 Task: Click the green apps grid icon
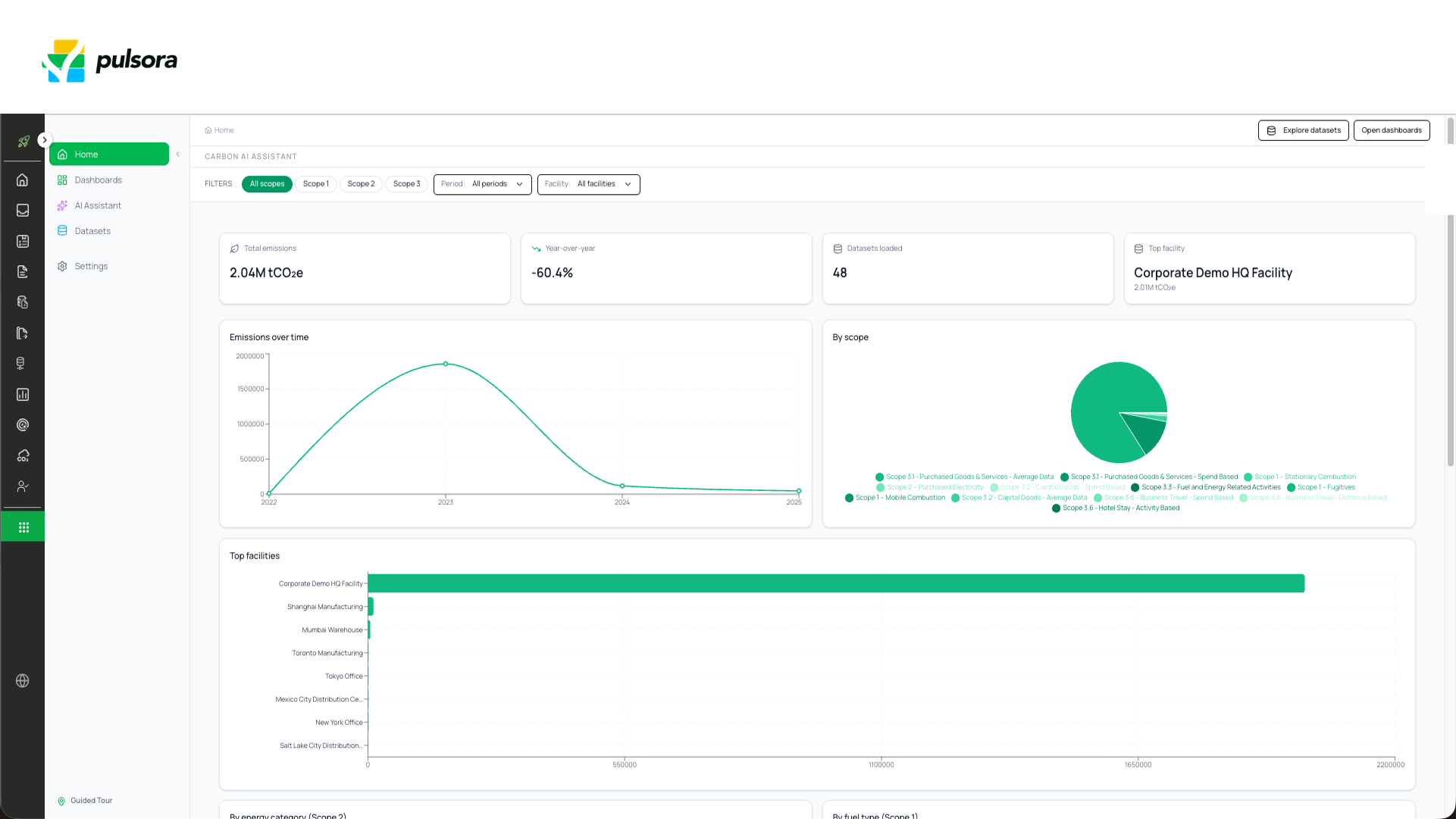(x=23, y=527)
